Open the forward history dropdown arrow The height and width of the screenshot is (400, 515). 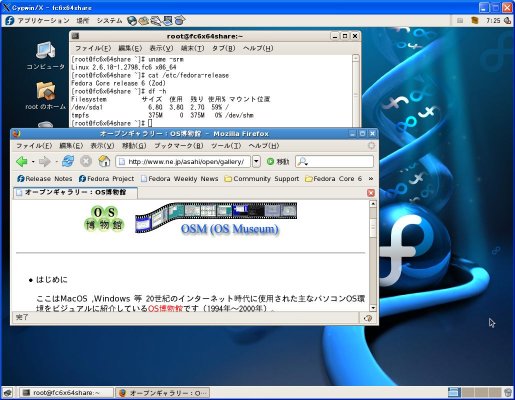tap(56, 162)
